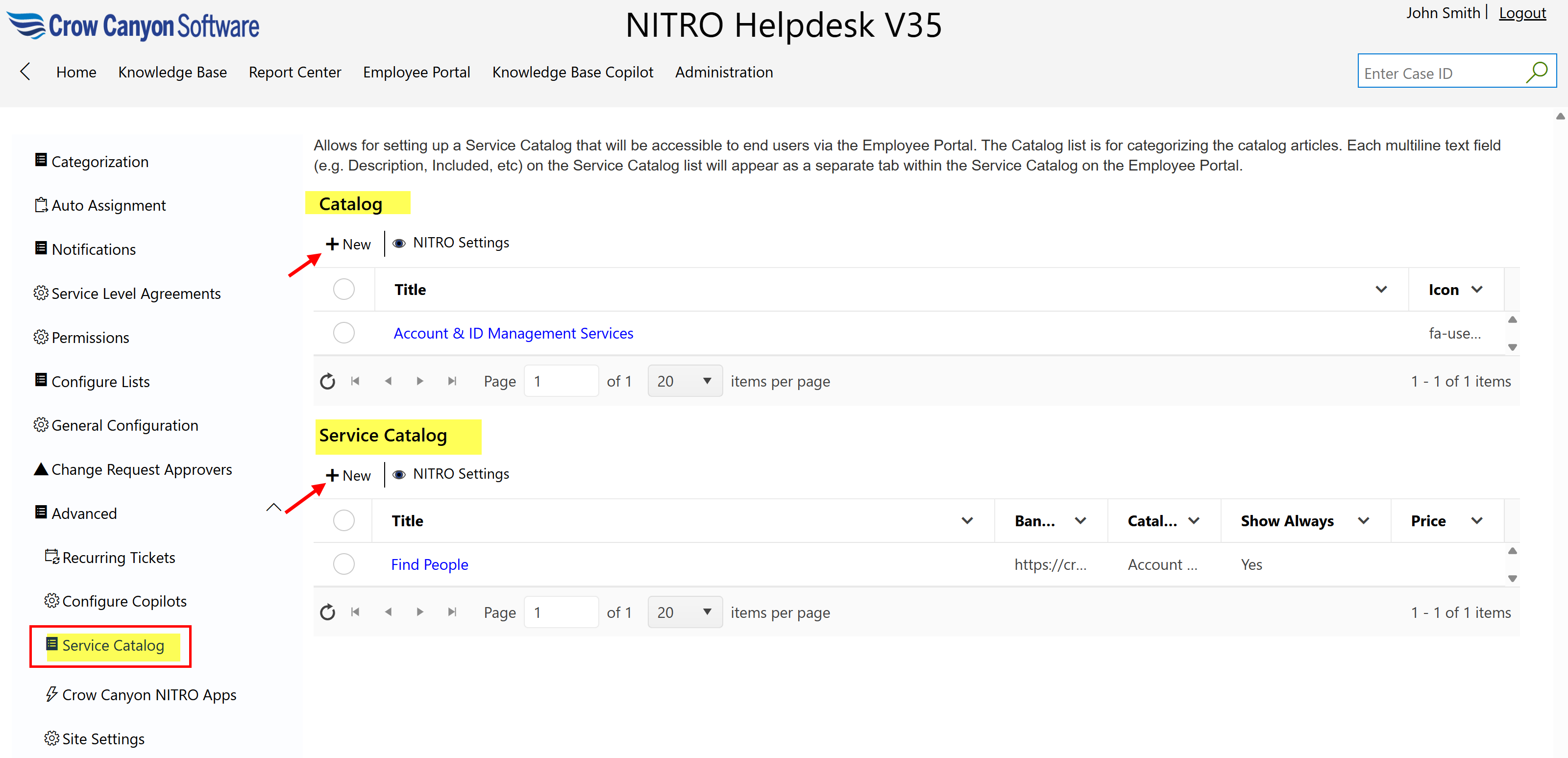The width and height of the screenshot is (1568, 758).
Task: Click the plus New icon under Catalog heading
Action: [332, 244]
